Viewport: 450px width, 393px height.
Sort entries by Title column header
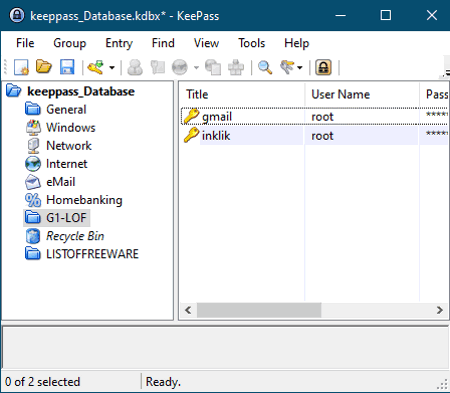[x=242, y=94]
